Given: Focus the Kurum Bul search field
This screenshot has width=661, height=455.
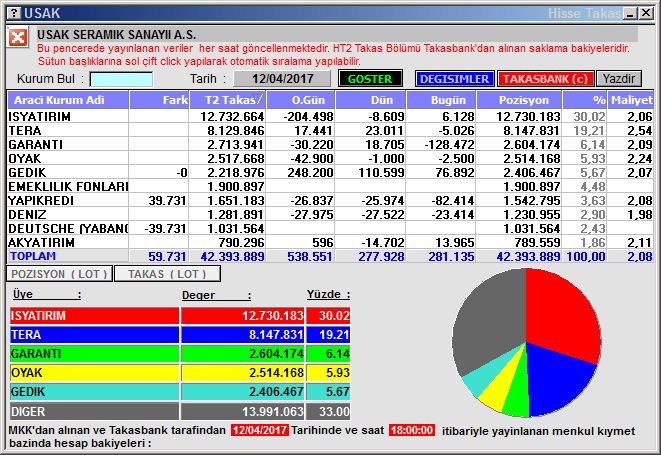Looking at the screenshot, I should click(121, 79).
